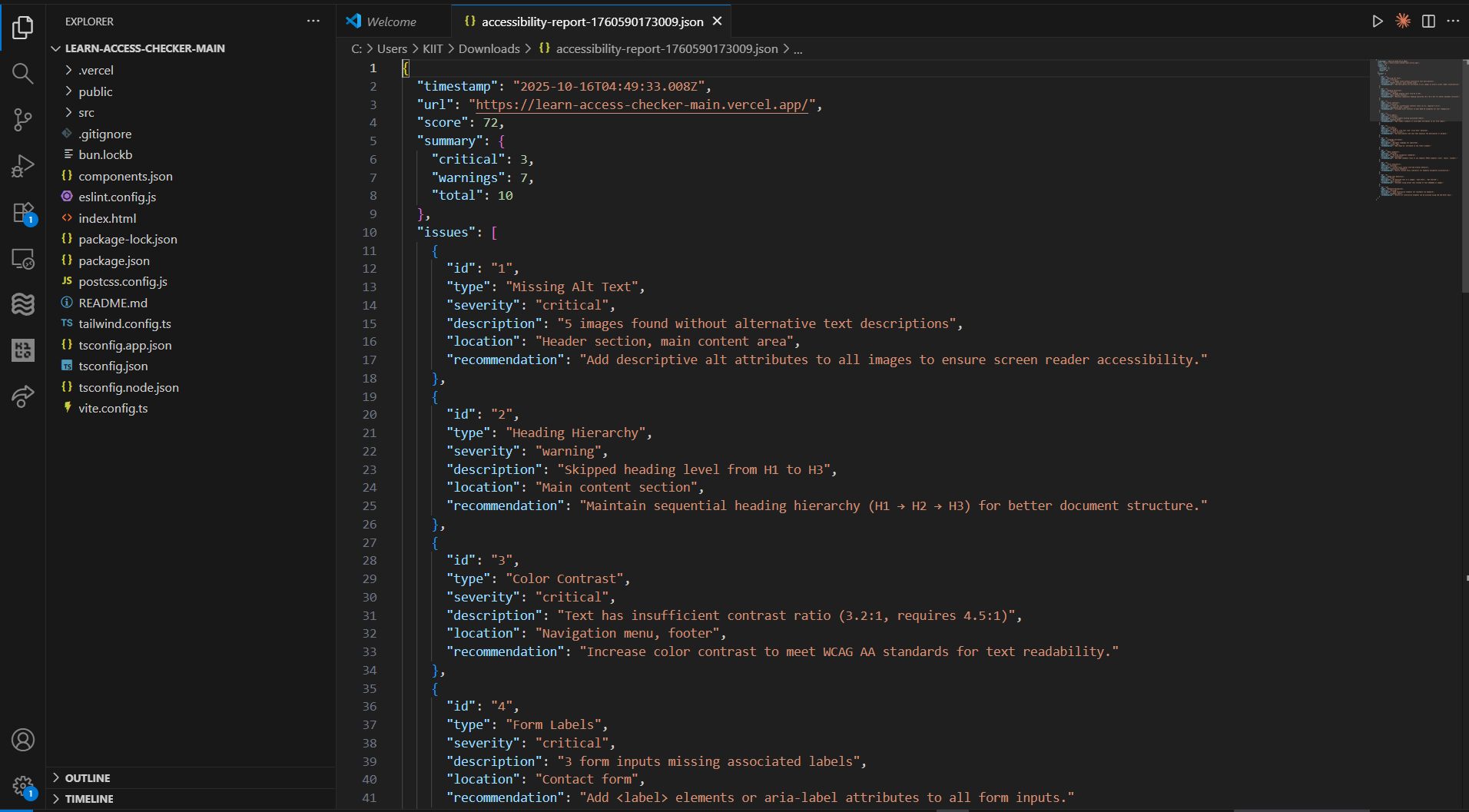1469x812 pixels.
Task: Open README.md from the file tree
Action: (191, 303)
